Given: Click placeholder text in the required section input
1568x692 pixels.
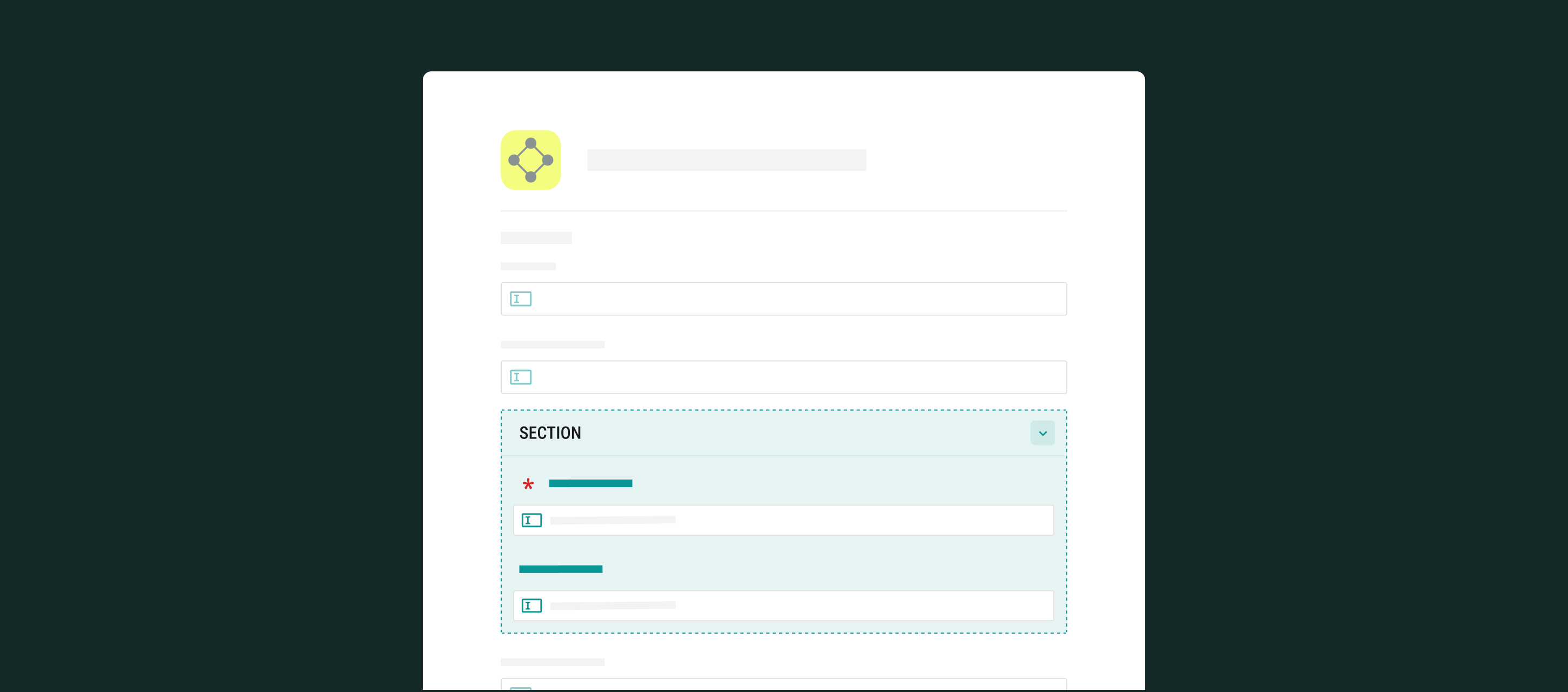Looking at the screenshot, I should click(613, 521).
